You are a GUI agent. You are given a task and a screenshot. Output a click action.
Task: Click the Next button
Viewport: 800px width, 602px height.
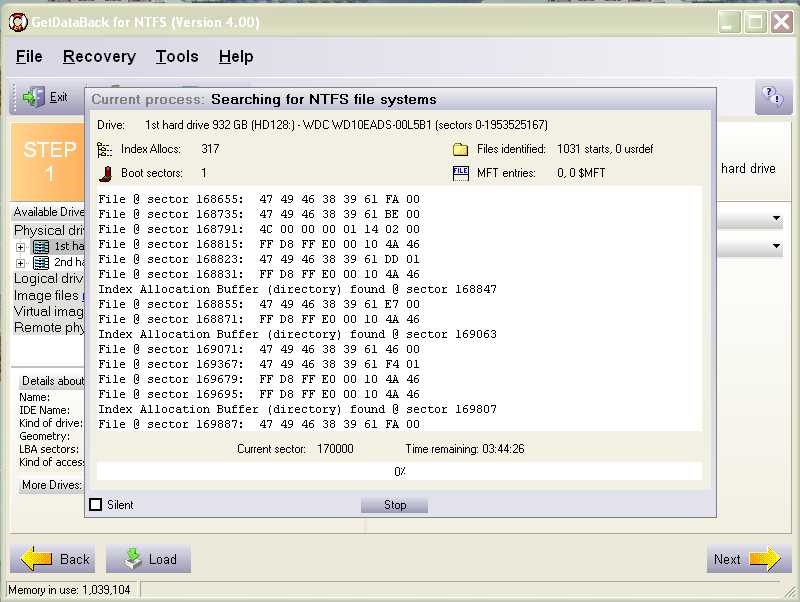coord(748,559)
